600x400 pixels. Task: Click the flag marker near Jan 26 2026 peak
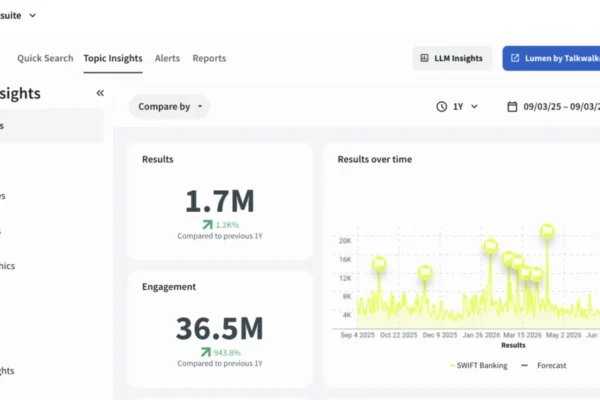pyautogui.click(x=490, y=246)
